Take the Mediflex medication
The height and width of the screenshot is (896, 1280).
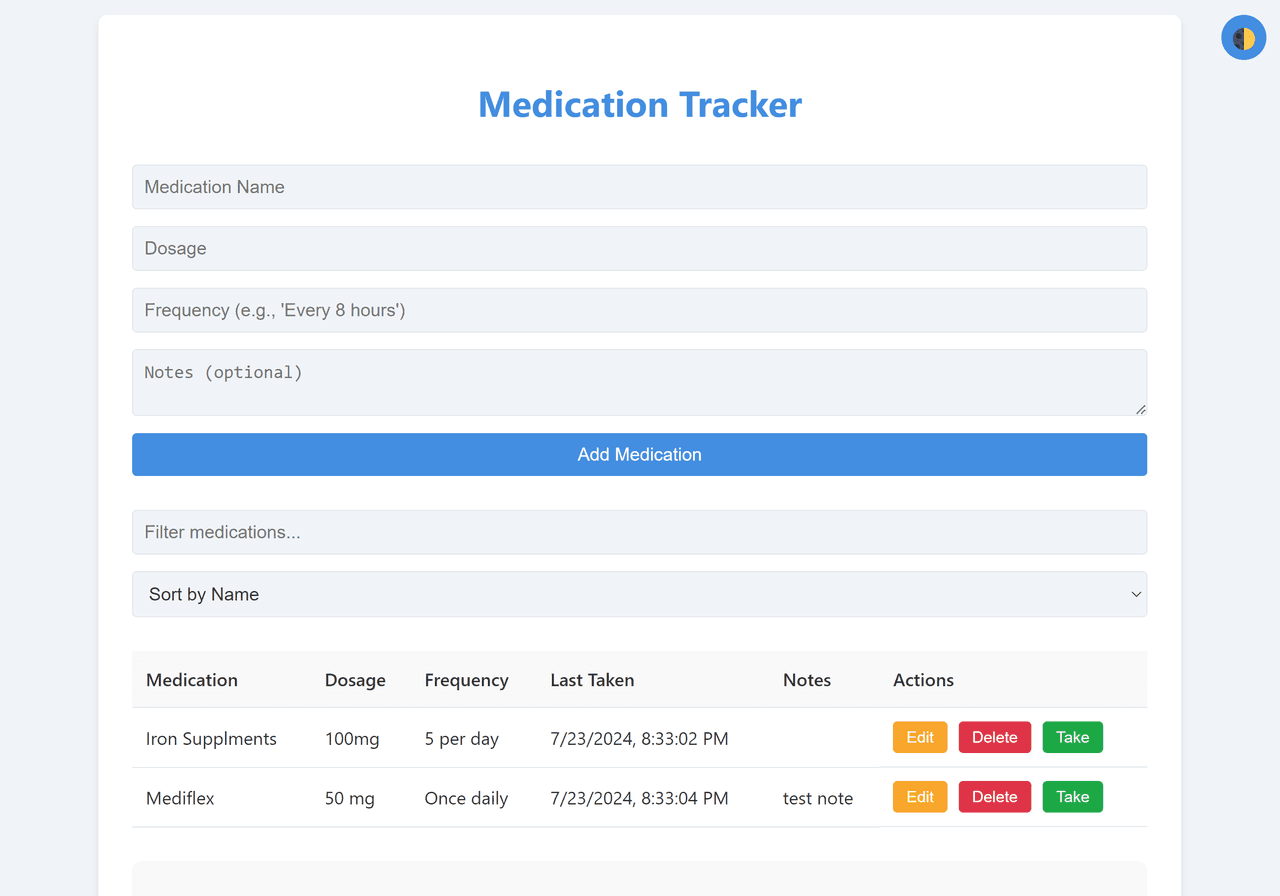(1073, 797)
